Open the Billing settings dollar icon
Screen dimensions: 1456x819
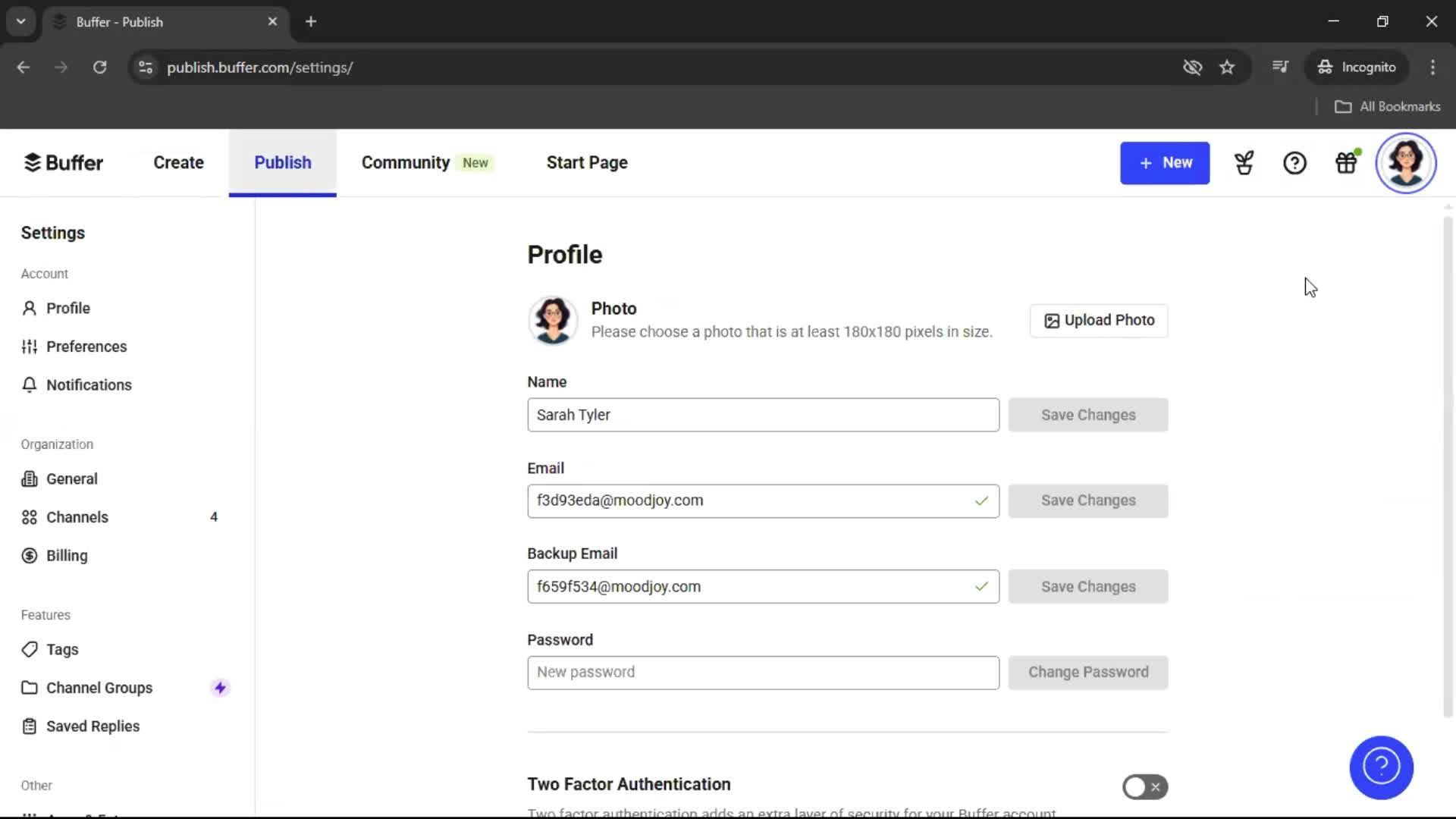[30, 556]
